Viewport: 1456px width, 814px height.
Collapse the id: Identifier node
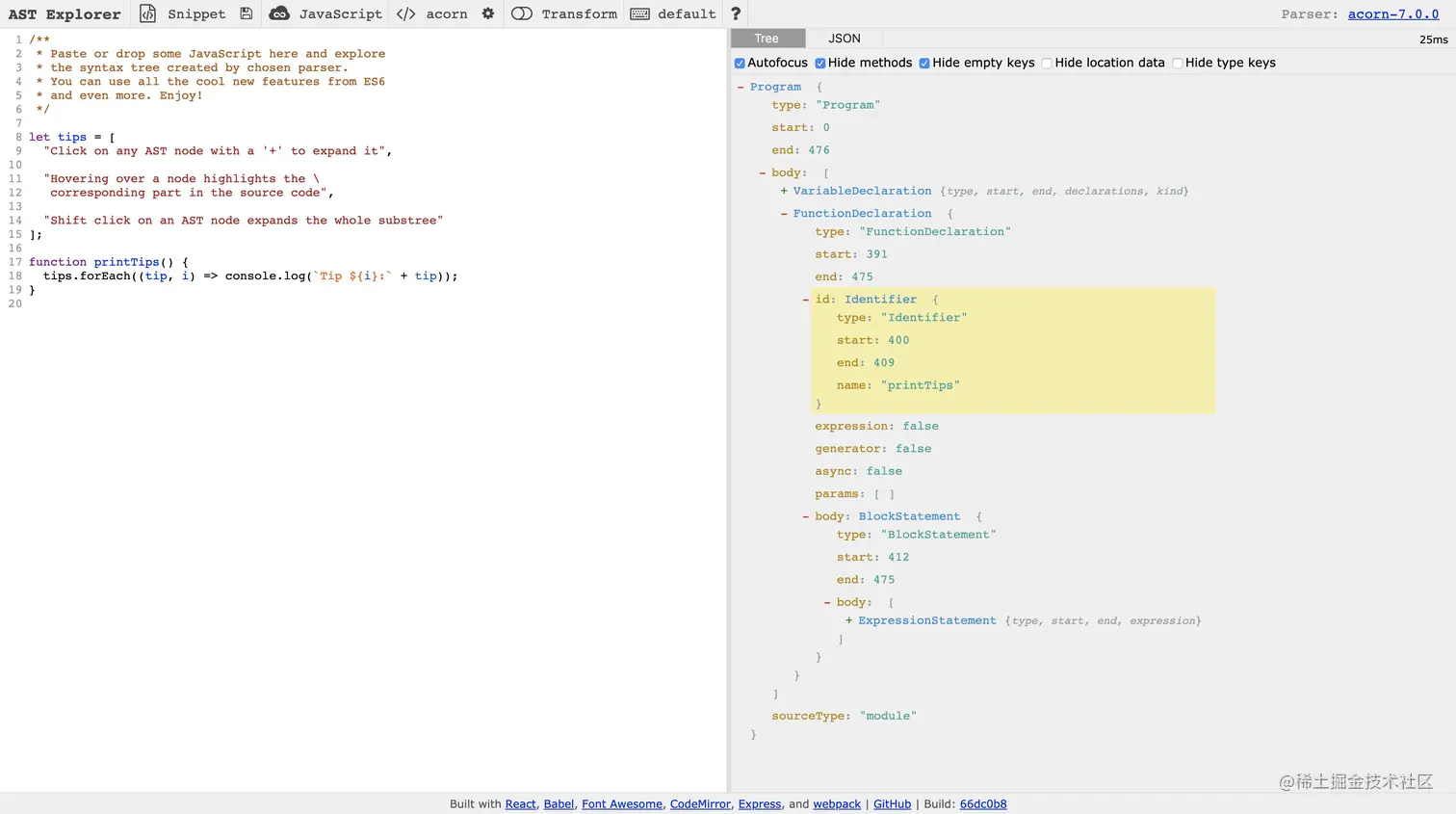coord(806,299)
